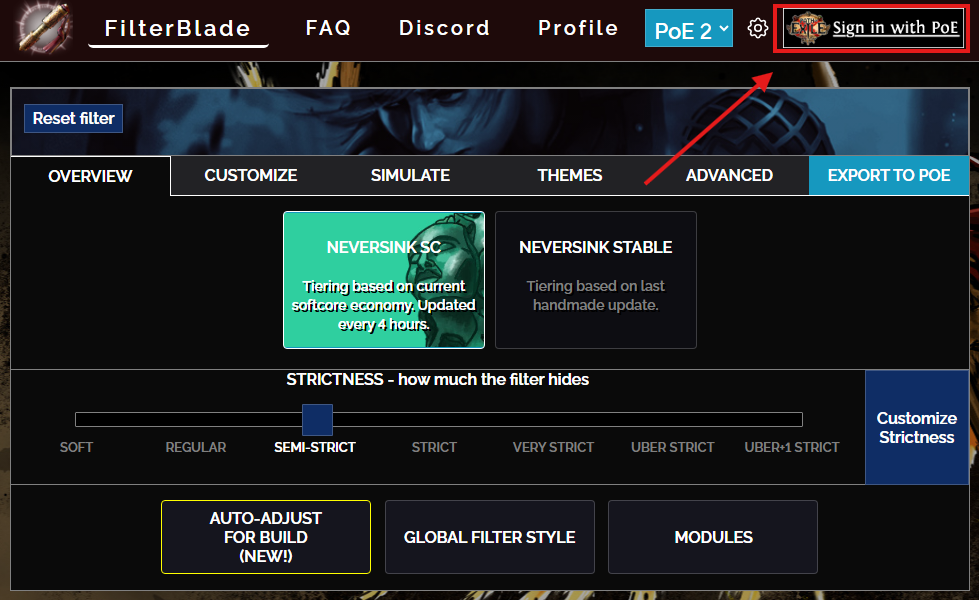This screenshot has height=600, width=979.
Task: Choose the Semi-Strict strictness label
Action: click(x=315, y=447)
